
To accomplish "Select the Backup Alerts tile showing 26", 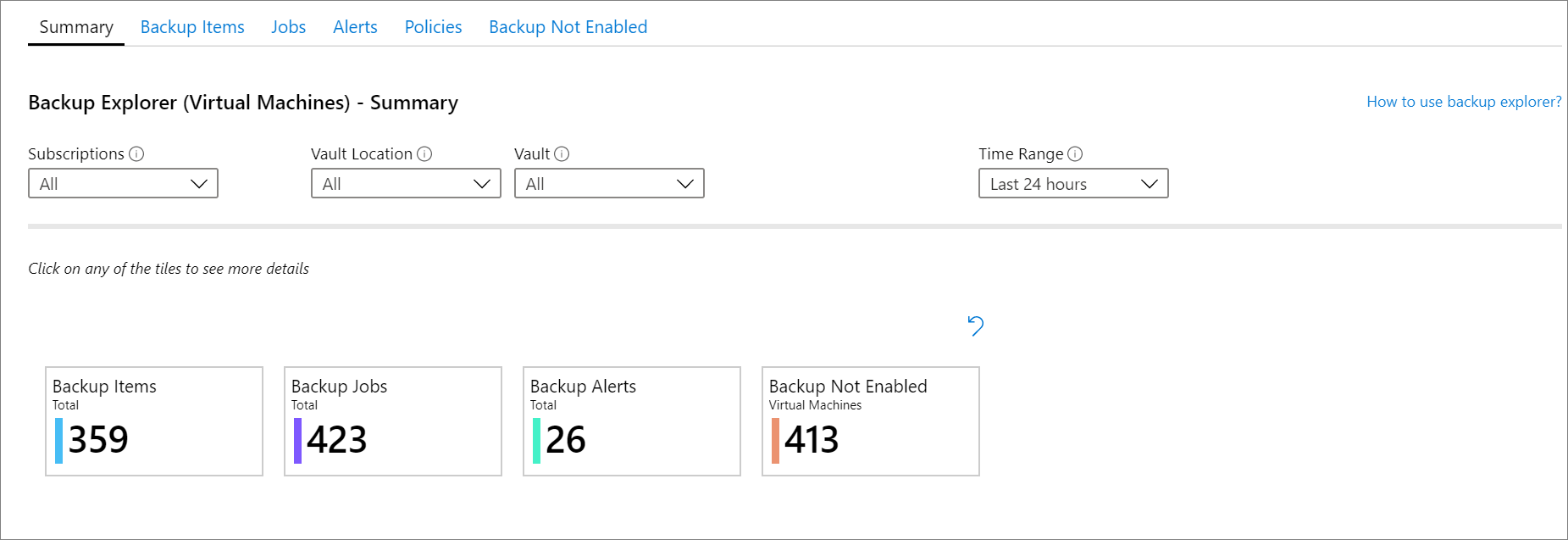I will 632,421.
